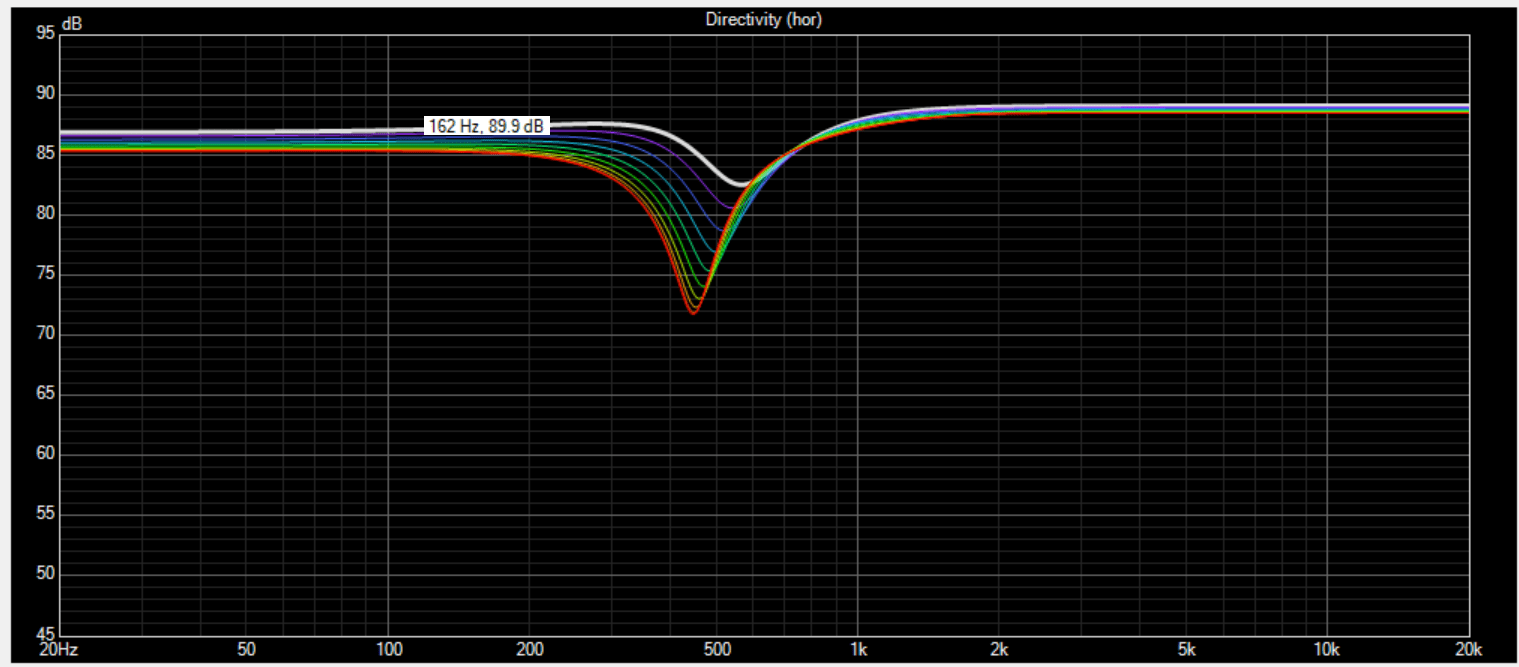Screen dimensions: 1519x667
Task: Click the 50 dB axis label
Action: 46,574
